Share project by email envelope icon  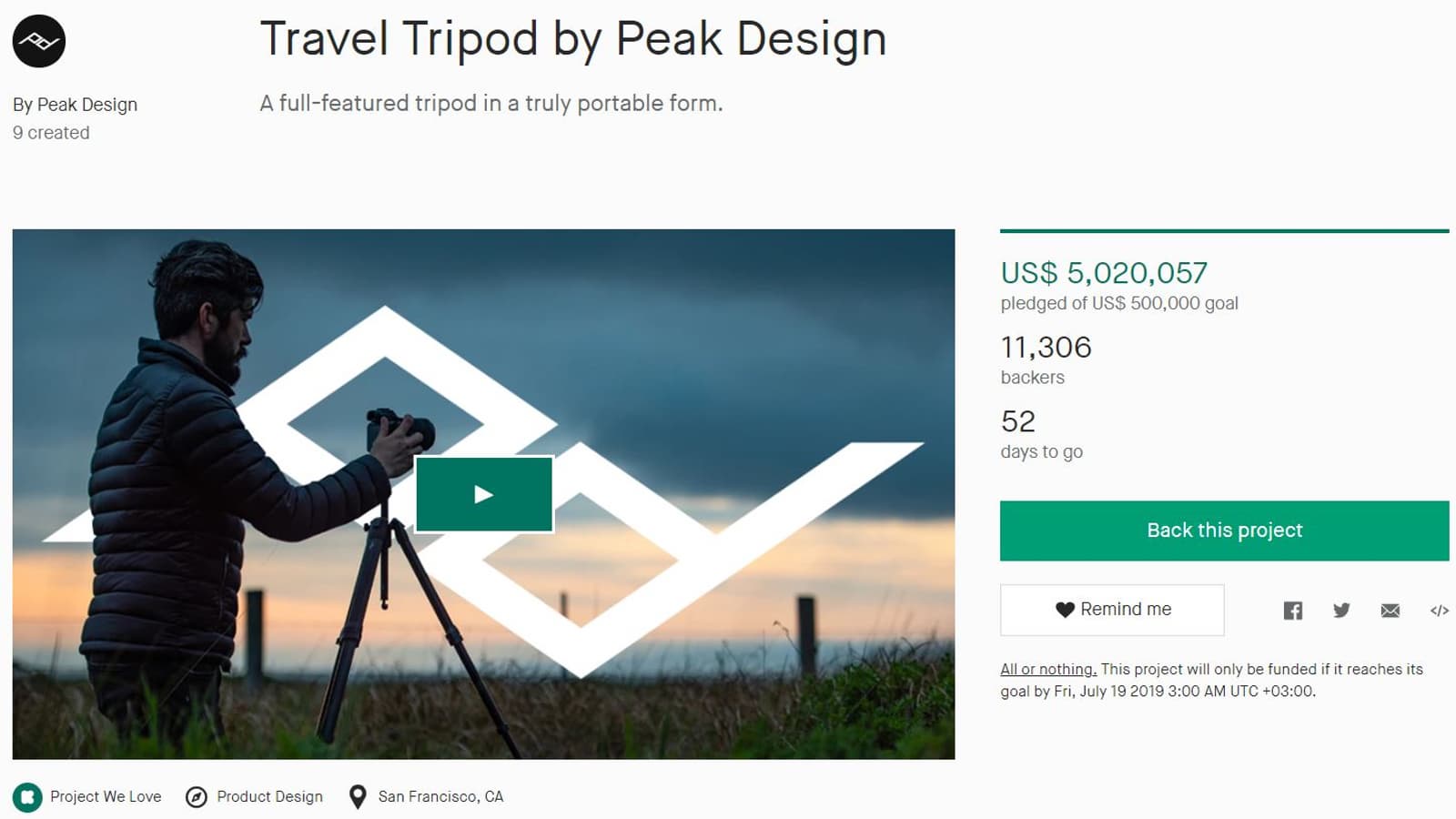point(1390,611)
